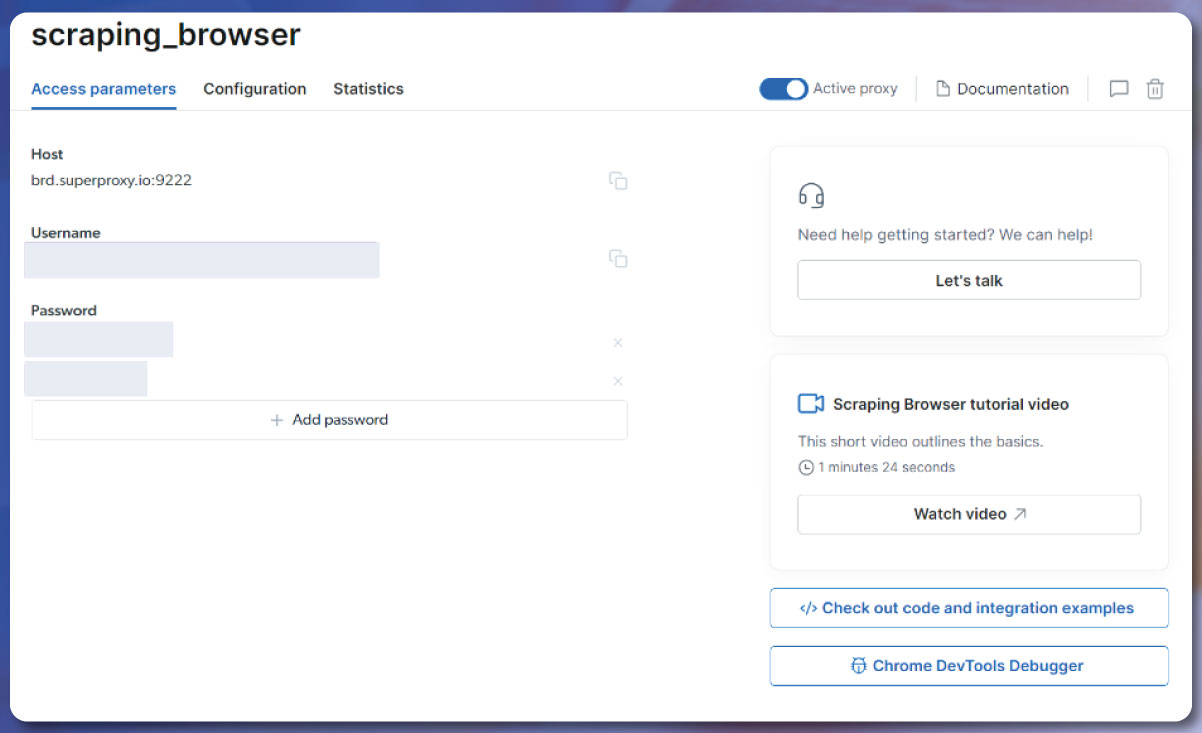Image resolution: width=1202 pixels, height=733 pixels.
Task: Select the host text brd.superproxy.io:9222
Action: coord(111,181)
